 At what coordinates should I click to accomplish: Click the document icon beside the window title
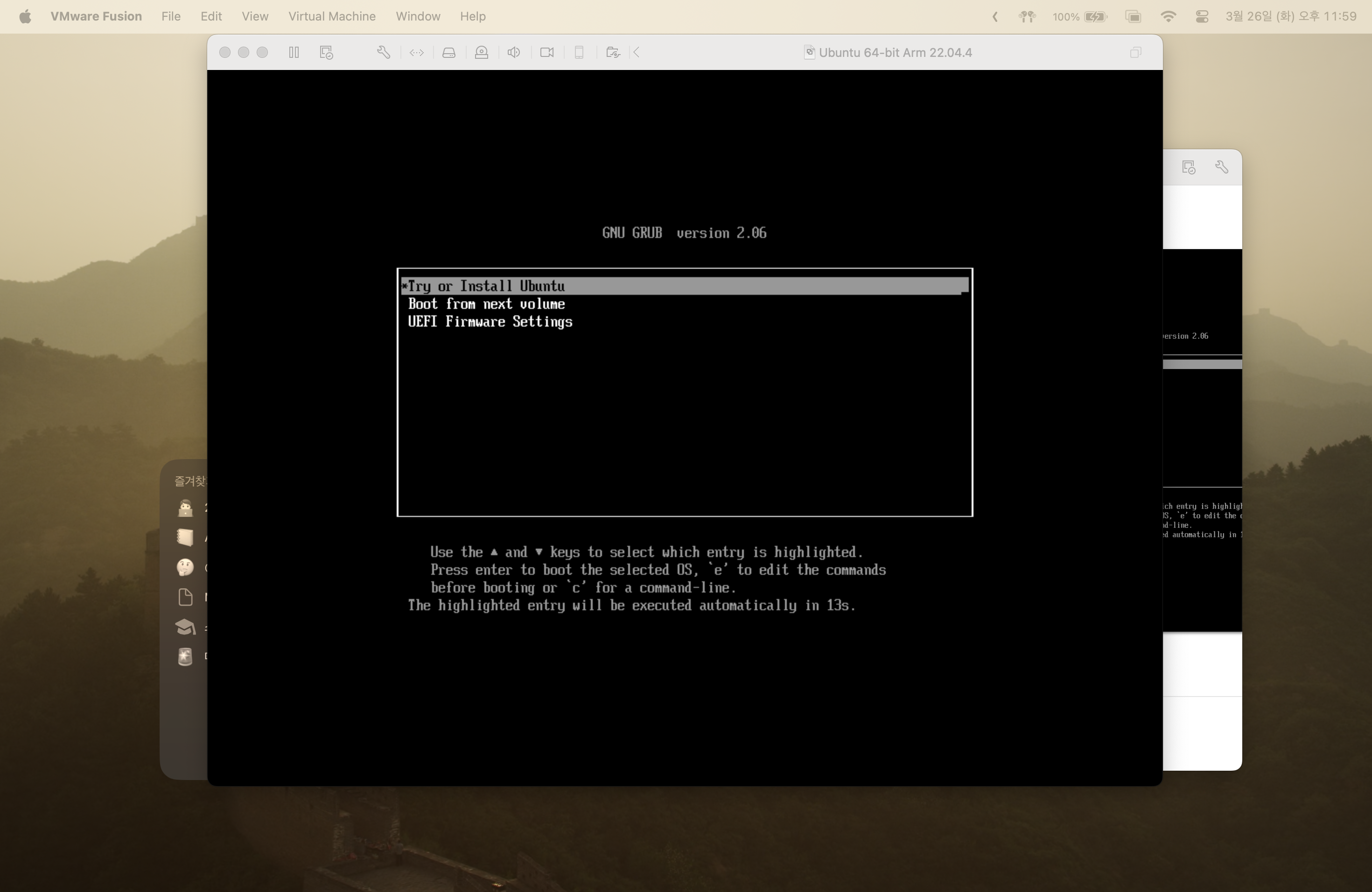[x=809, y=52]
